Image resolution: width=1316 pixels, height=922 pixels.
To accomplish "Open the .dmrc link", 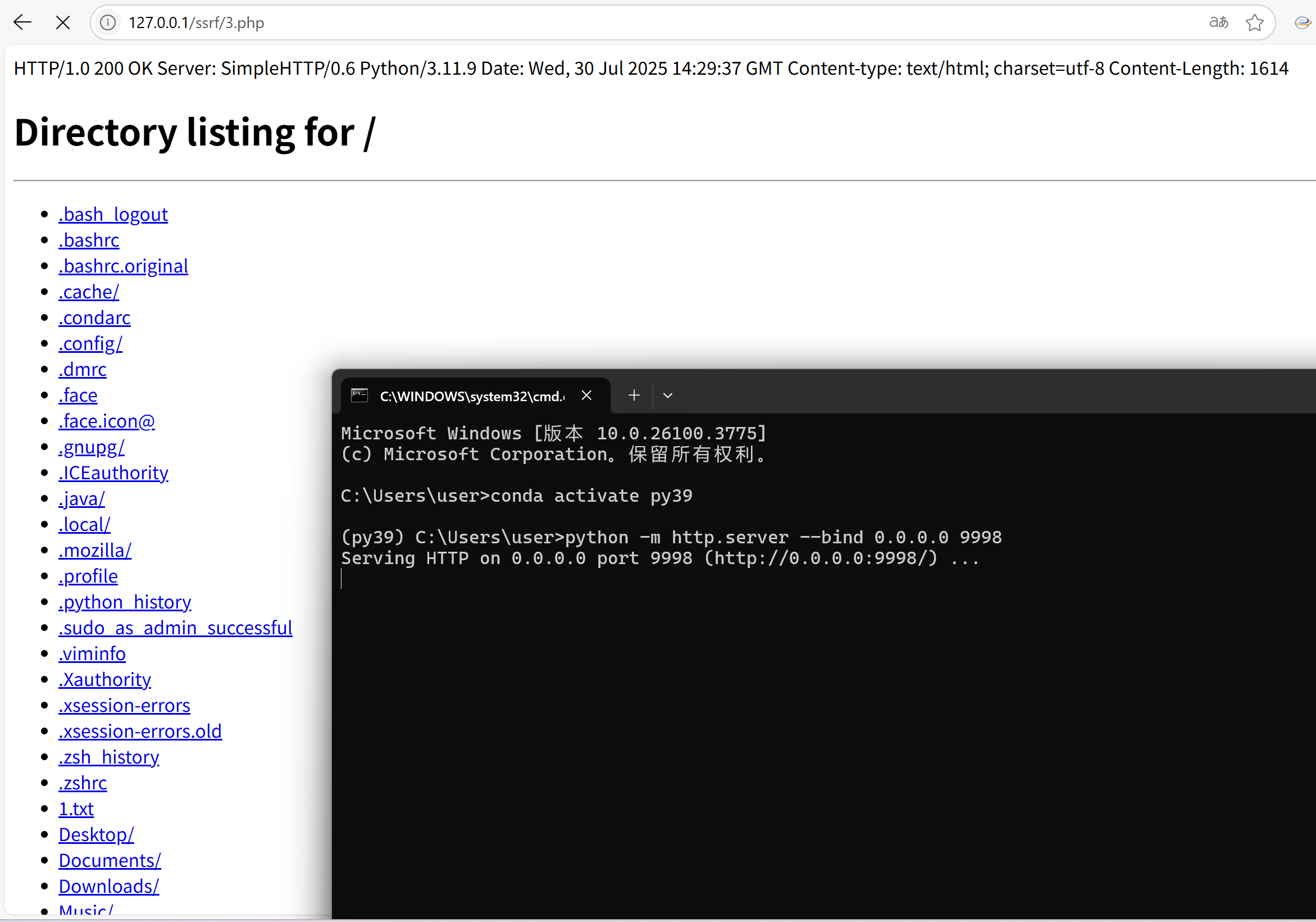I will click(83, 369).
